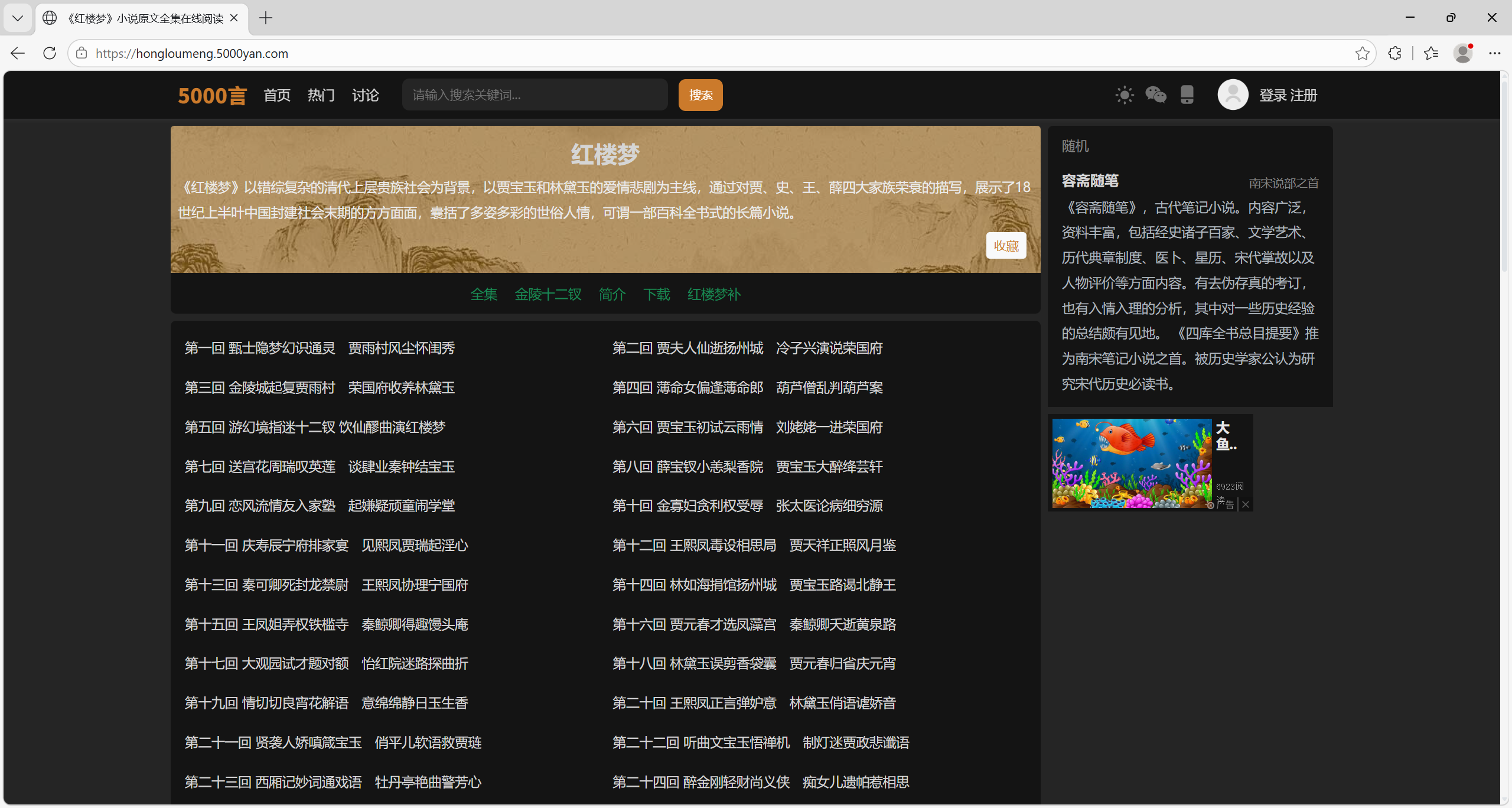Open the browser Extensions icon
The width and height of the screenshot is (1512, 808).
1395,53
